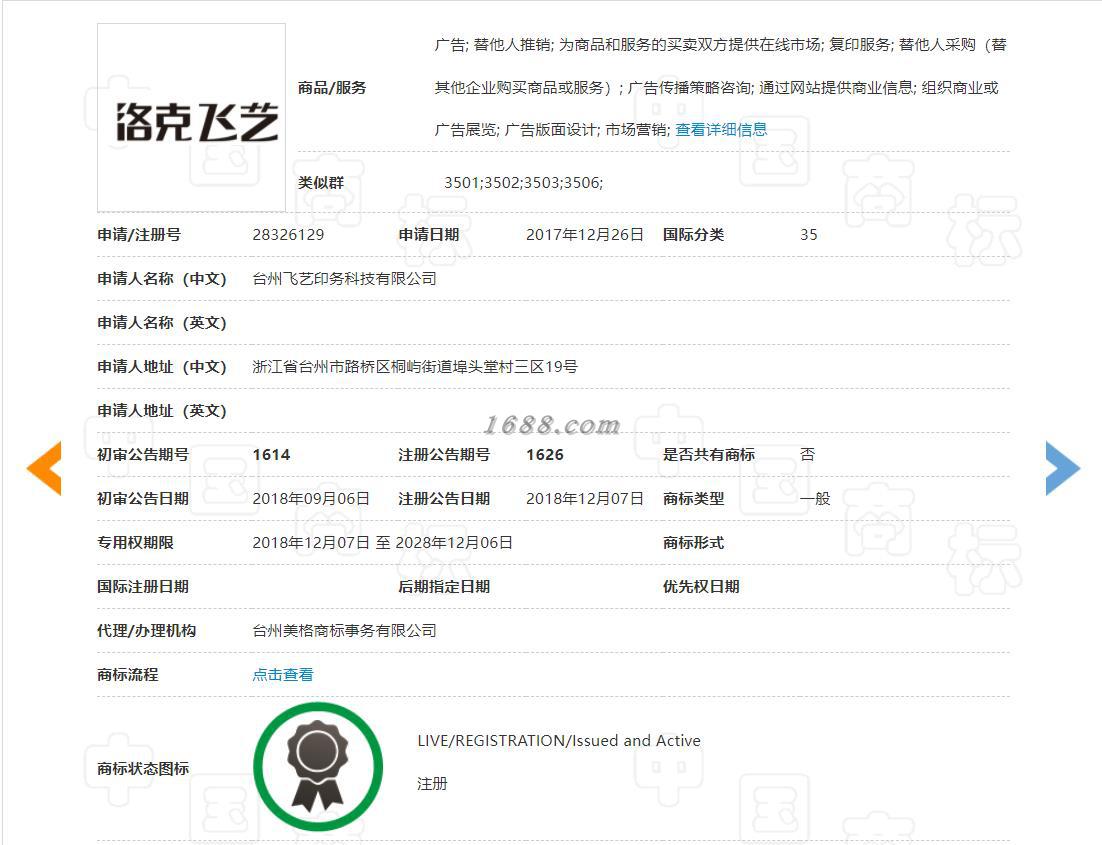The image size is (1102, 845).
Task: Select preliminary announcement issue number 1614
Action: (271, 455)
